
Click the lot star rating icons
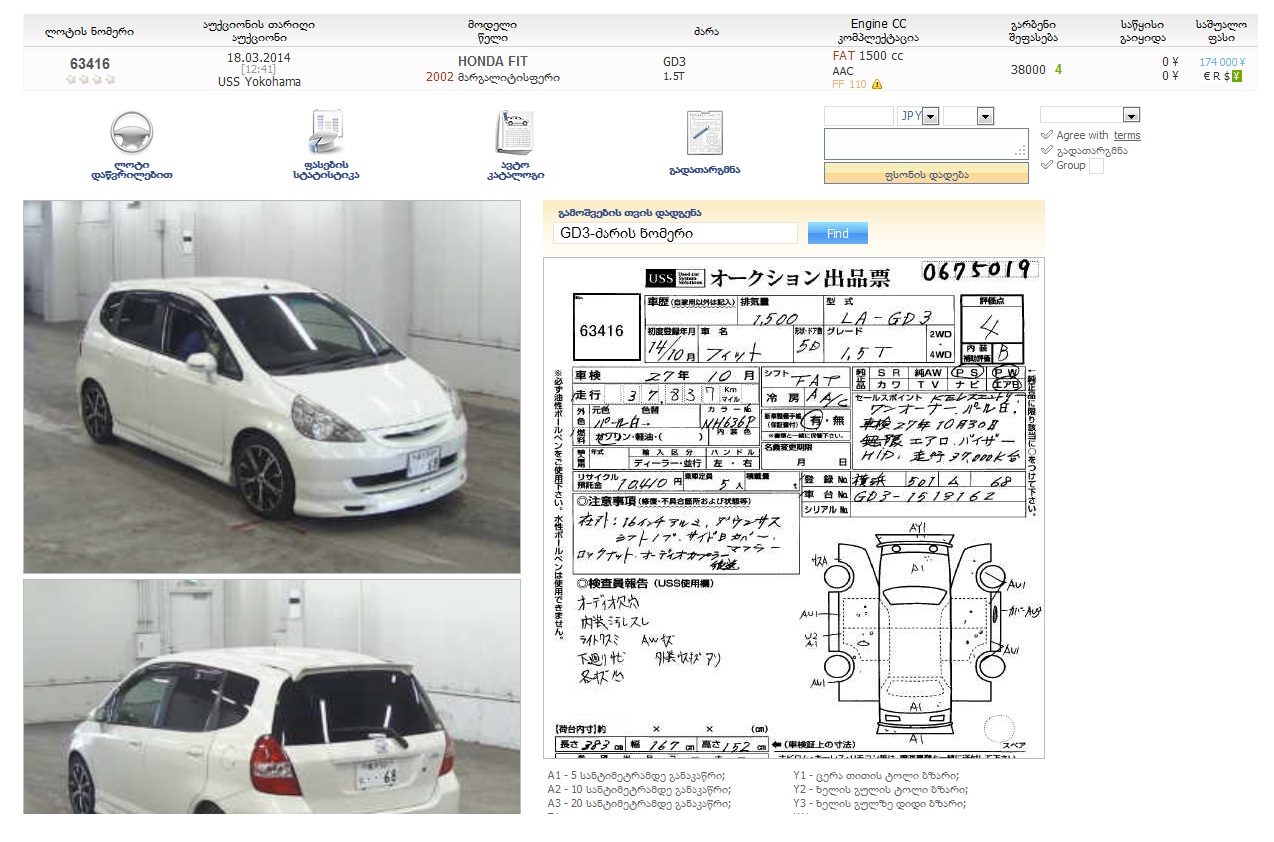pyautogui.click(x=90, y=79)
